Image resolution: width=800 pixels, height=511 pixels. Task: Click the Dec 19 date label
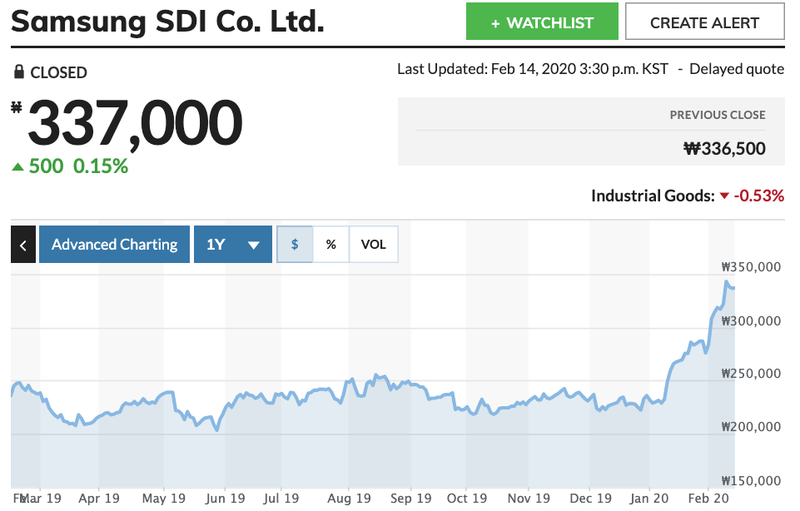(x=590, y=498)
